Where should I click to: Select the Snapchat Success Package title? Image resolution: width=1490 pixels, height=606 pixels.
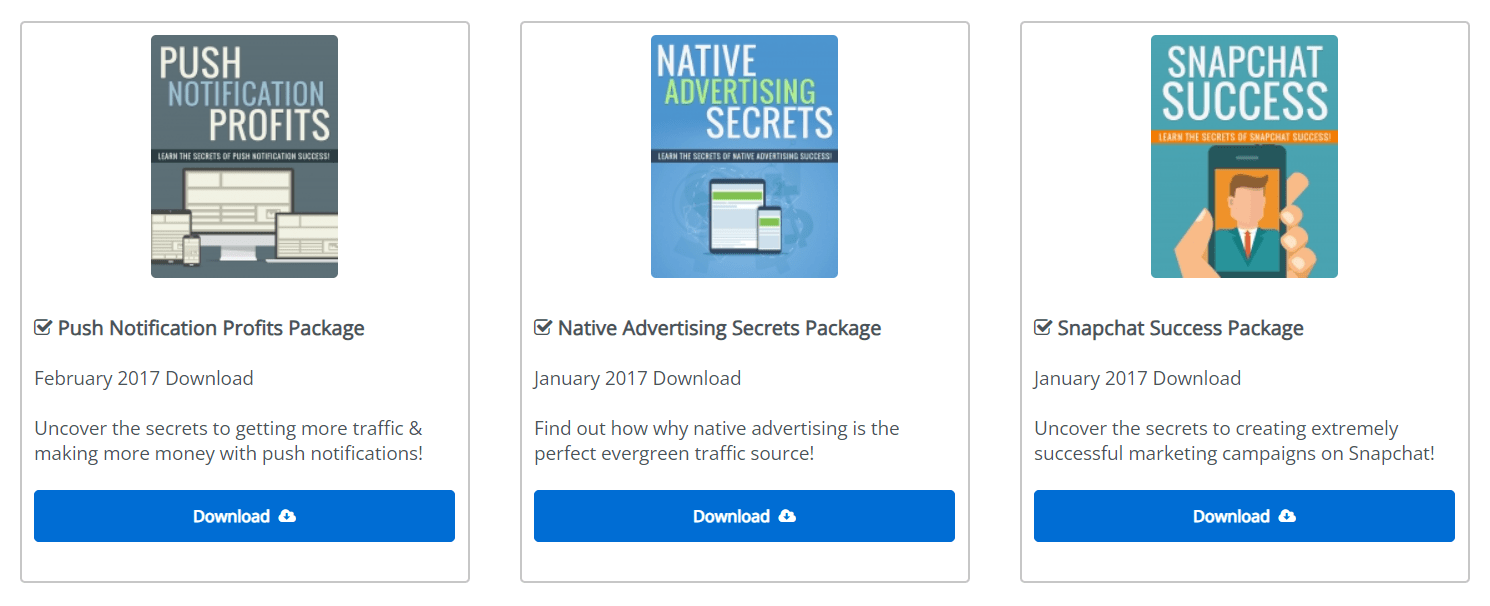1180,328
